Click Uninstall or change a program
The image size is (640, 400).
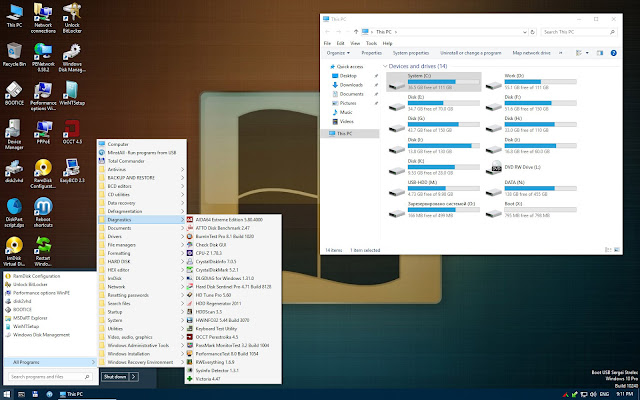click(470, 53)
